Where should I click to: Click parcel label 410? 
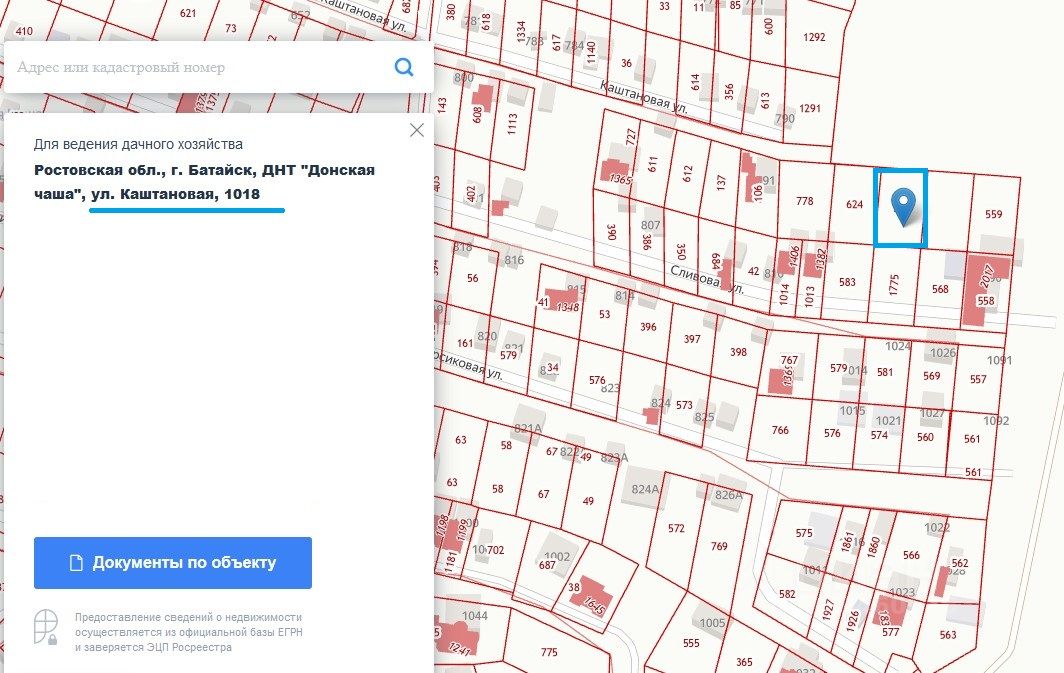(24, 31)
